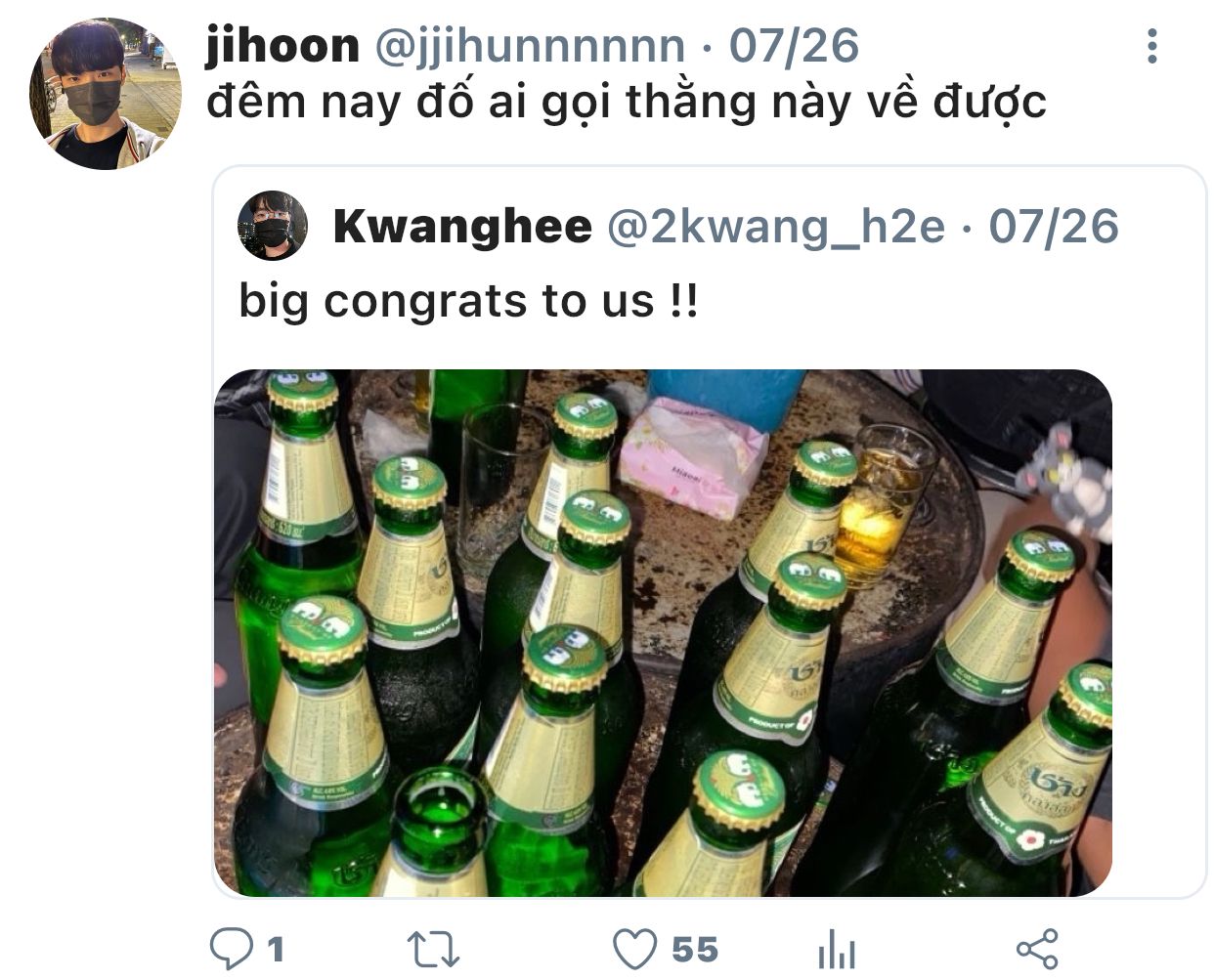Like the tweet with the heart icon
Image resolution: width=1214 pixels, height=980 pixels.
[634, 949]
